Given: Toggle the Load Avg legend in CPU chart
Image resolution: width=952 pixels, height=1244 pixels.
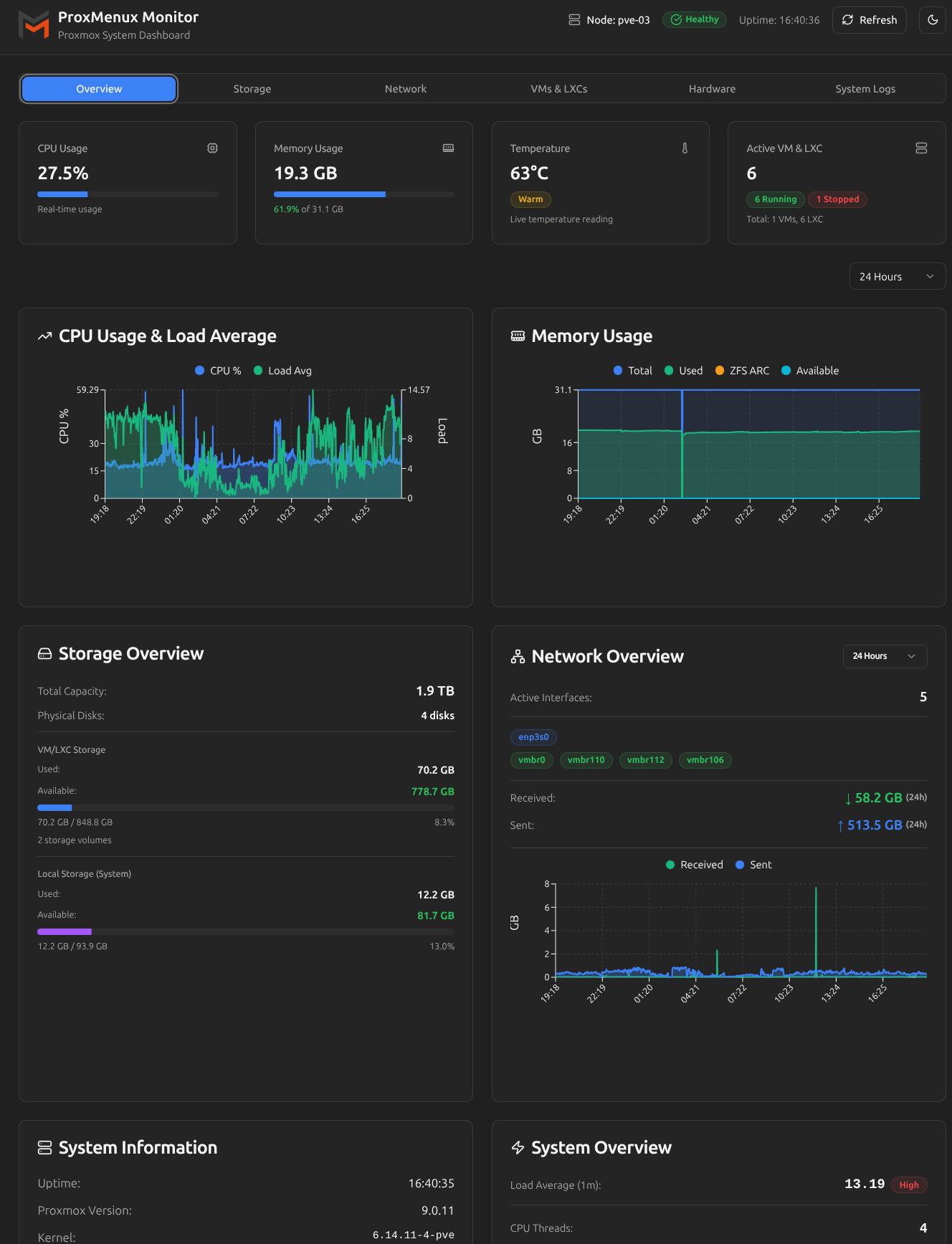Looking at the screenshot, I should (x=282, y=371).
